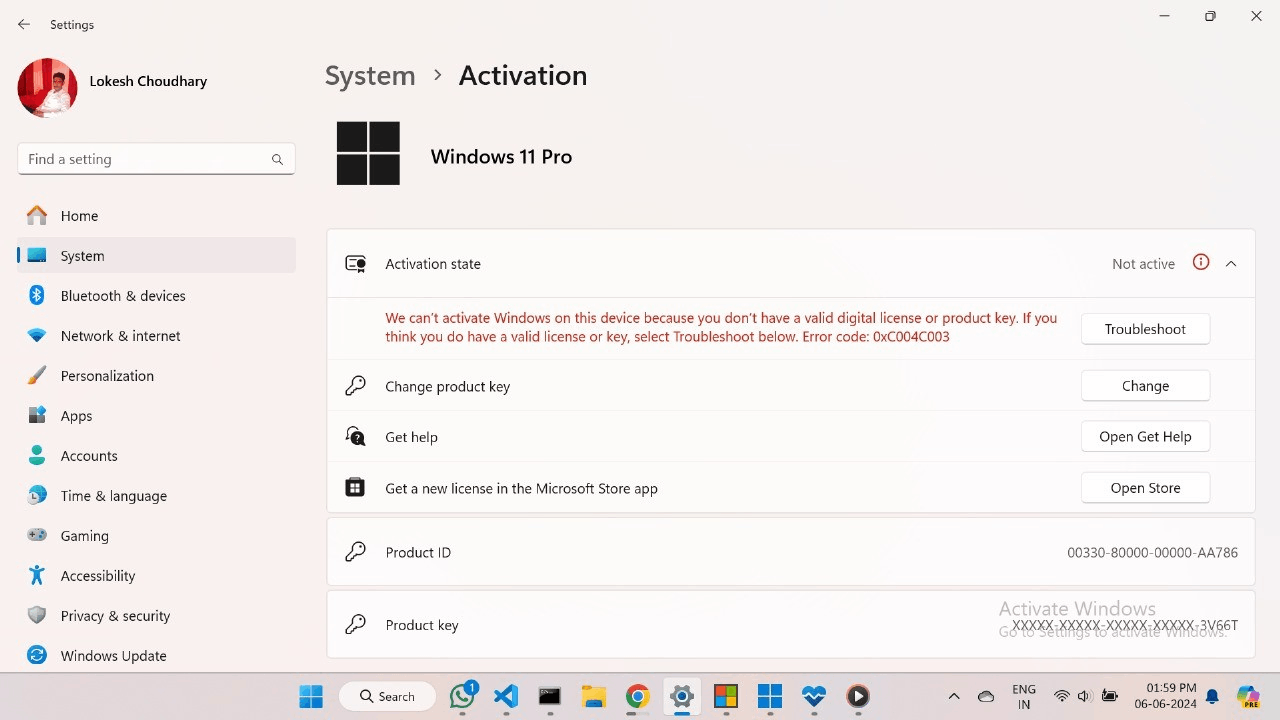
Task: Click the back arrow in Settings
Action: click(24, 24)
